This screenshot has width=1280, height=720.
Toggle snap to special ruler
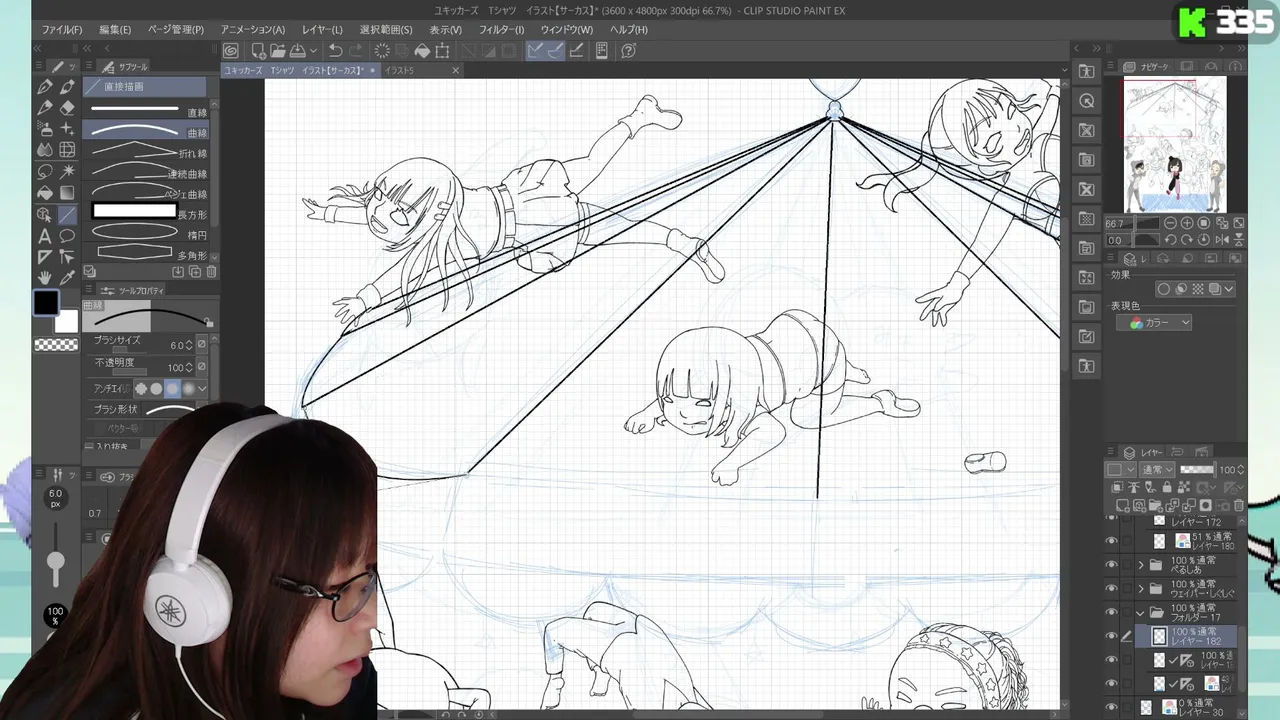[556, 51]
